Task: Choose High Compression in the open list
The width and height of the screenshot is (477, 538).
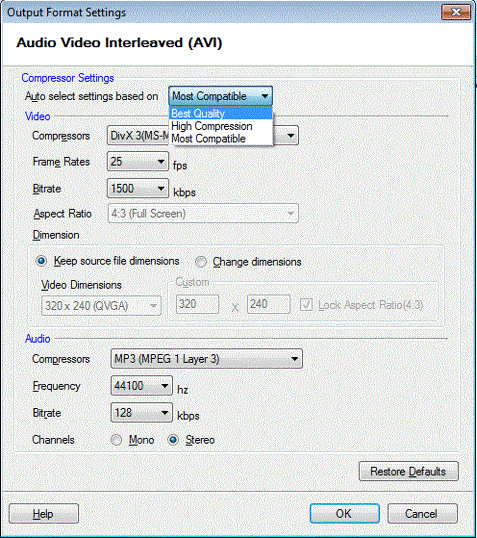Action: (x=221, y=126)
